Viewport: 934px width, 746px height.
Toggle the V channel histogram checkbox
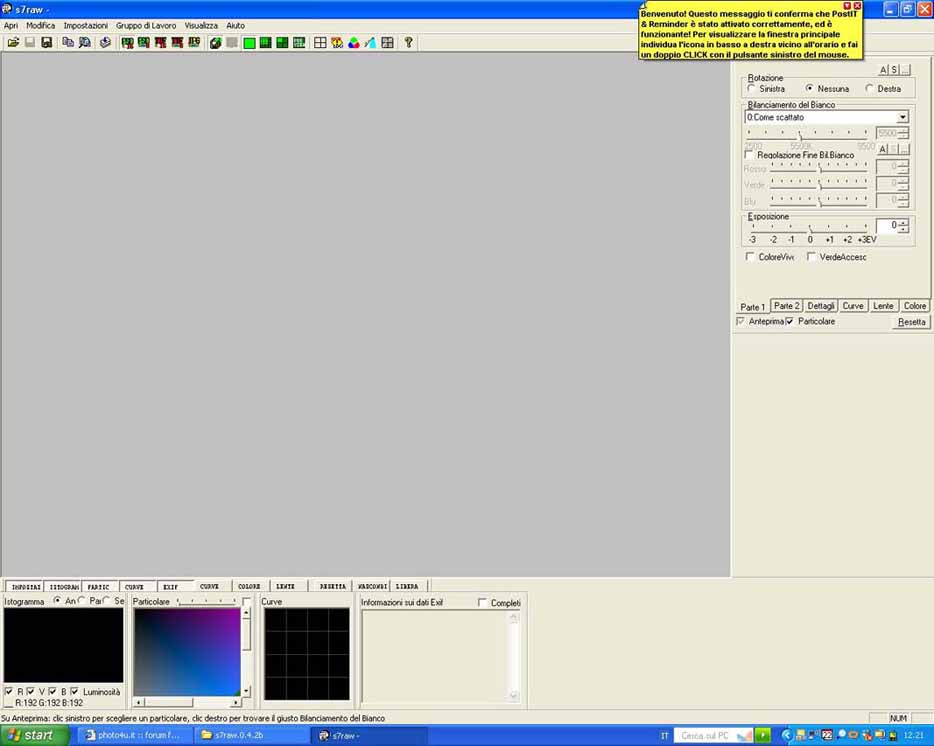click(x=30, y=692)
